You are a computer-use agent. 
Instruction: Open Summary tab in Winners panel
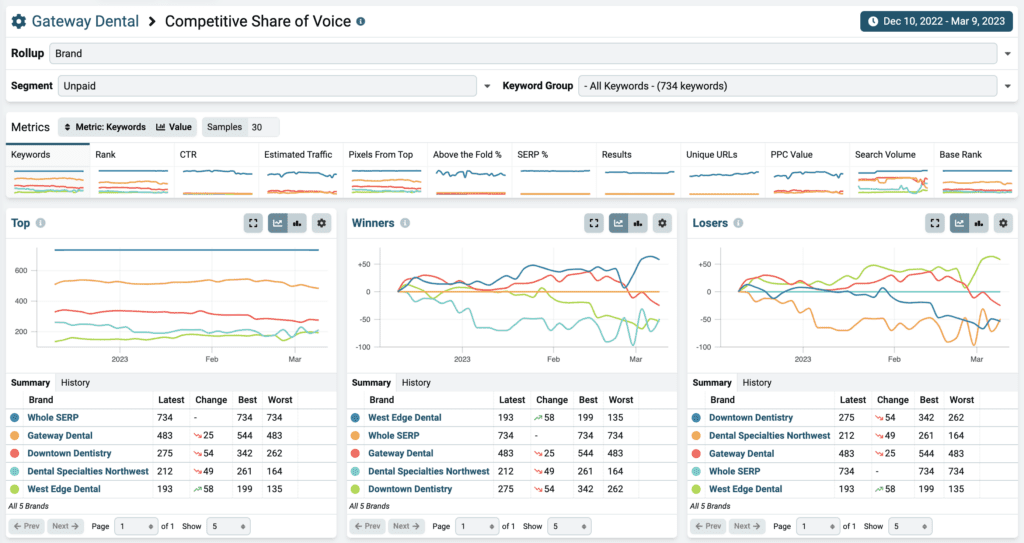[x=371, y=383]
